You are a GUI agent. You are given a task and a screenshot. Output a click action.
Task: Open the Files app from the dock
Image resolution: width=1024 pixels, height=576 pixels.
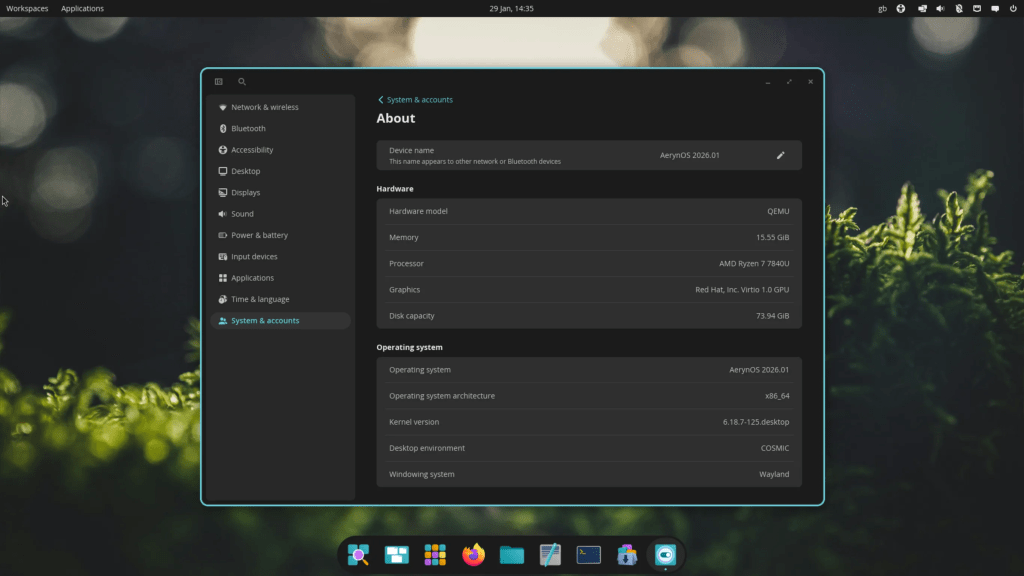(x=511, y=555)
